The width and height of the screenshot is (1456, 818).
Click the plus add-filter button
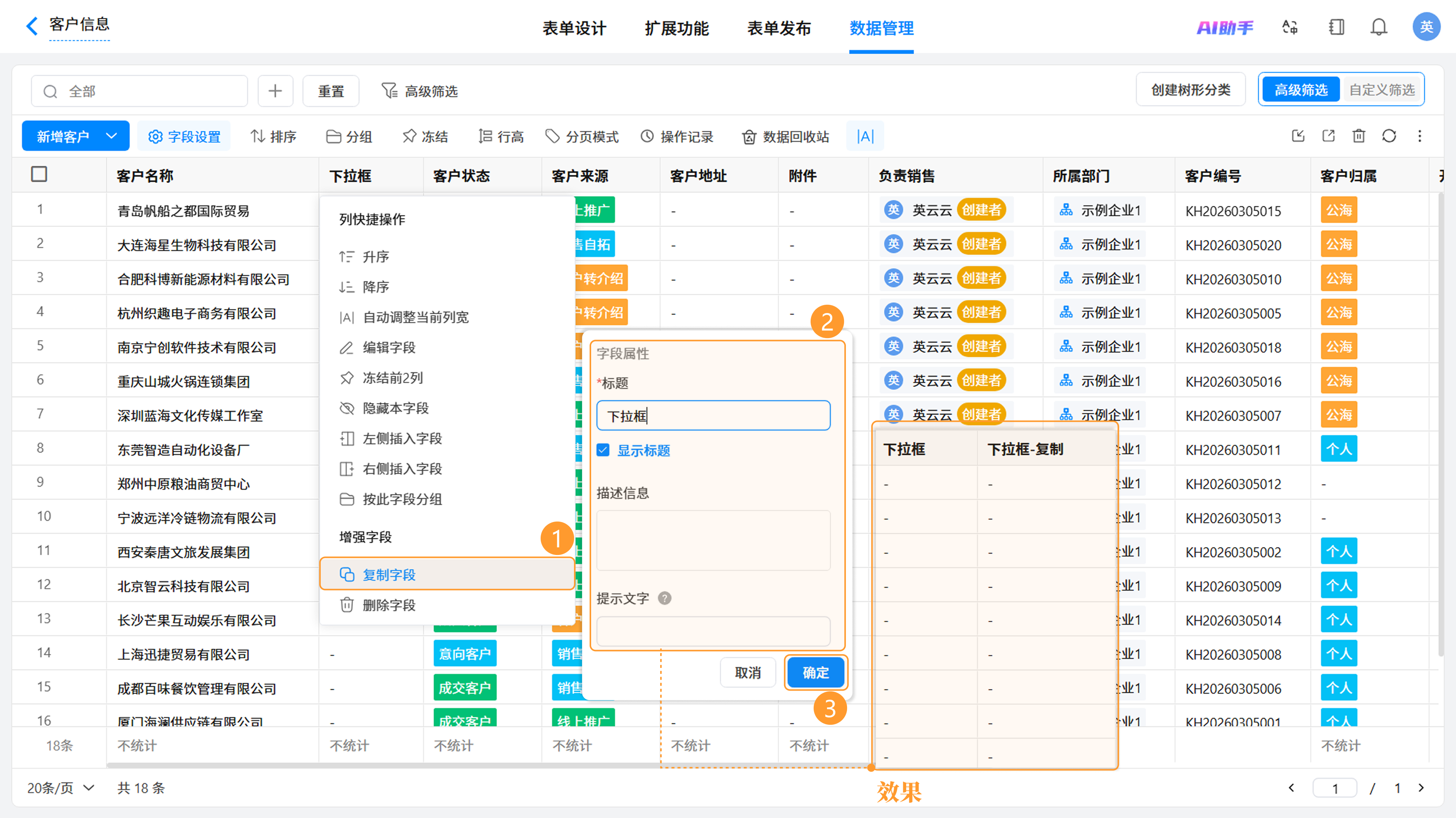tap(275, 91)
